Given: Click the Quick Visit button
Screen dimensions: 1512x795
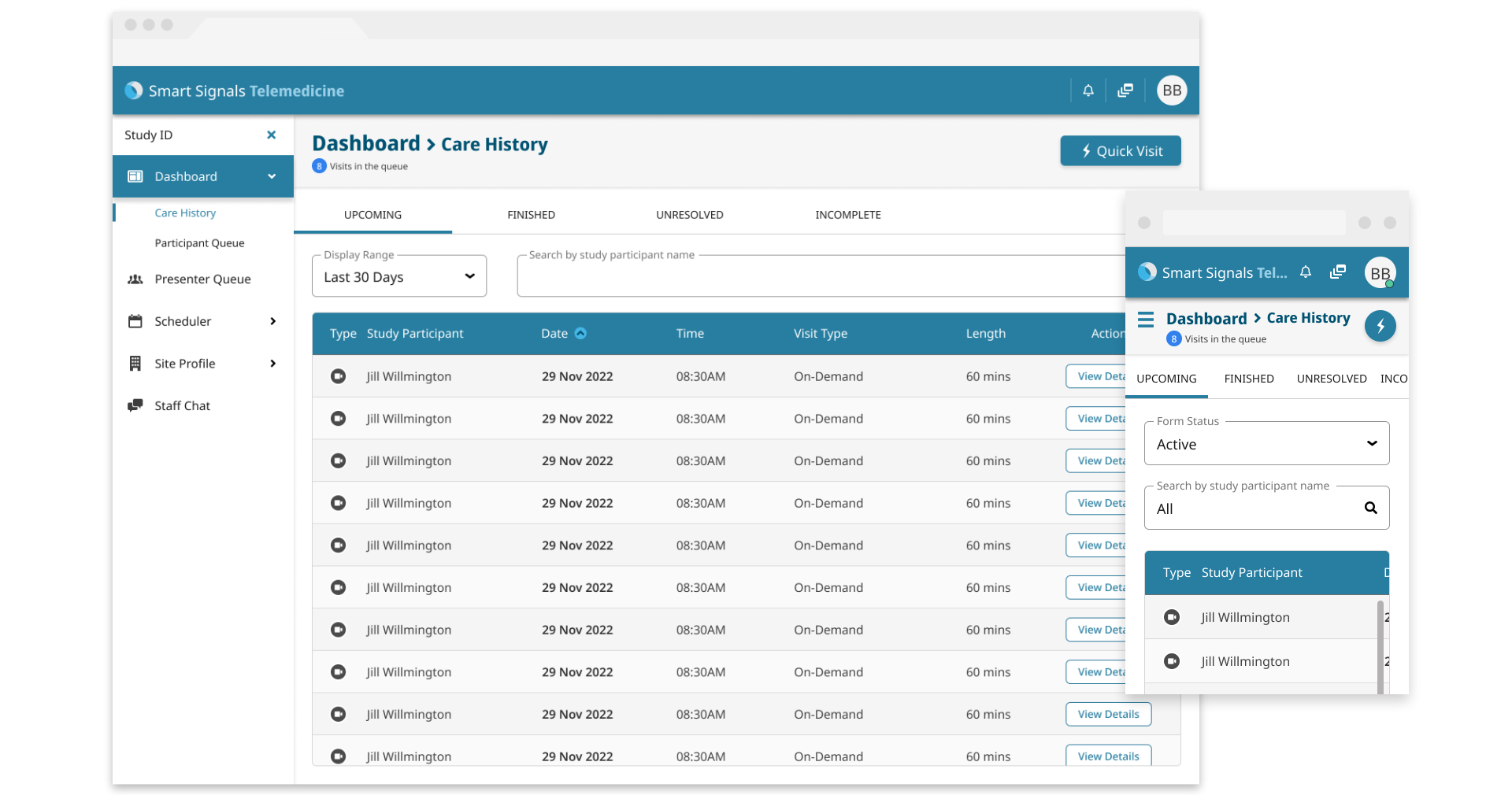Looking at the screenshot, I should (1120, 151).
